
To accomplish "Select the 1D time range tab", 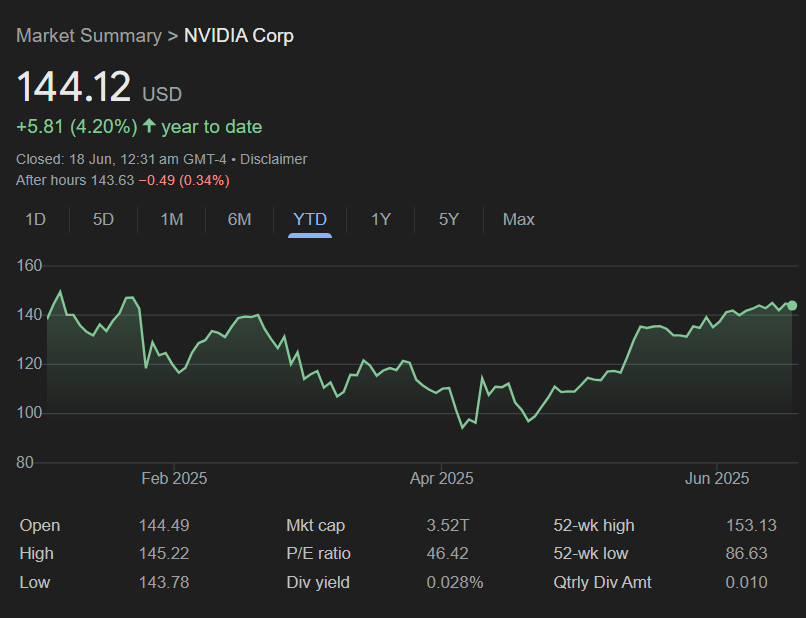I will coord(35,220).
